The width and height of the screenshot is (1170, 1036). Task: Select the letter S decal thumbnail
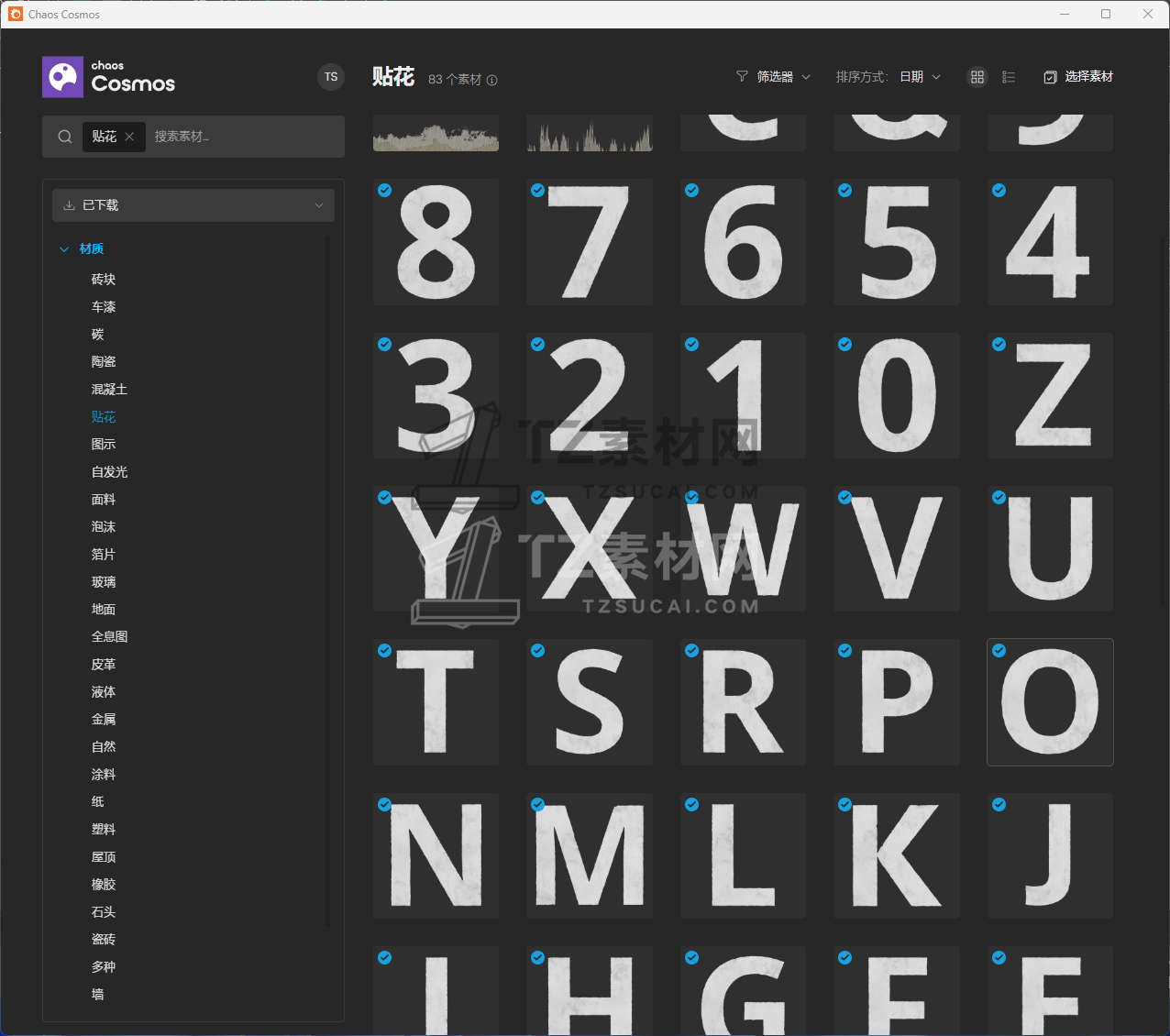(x=590, y=702)
